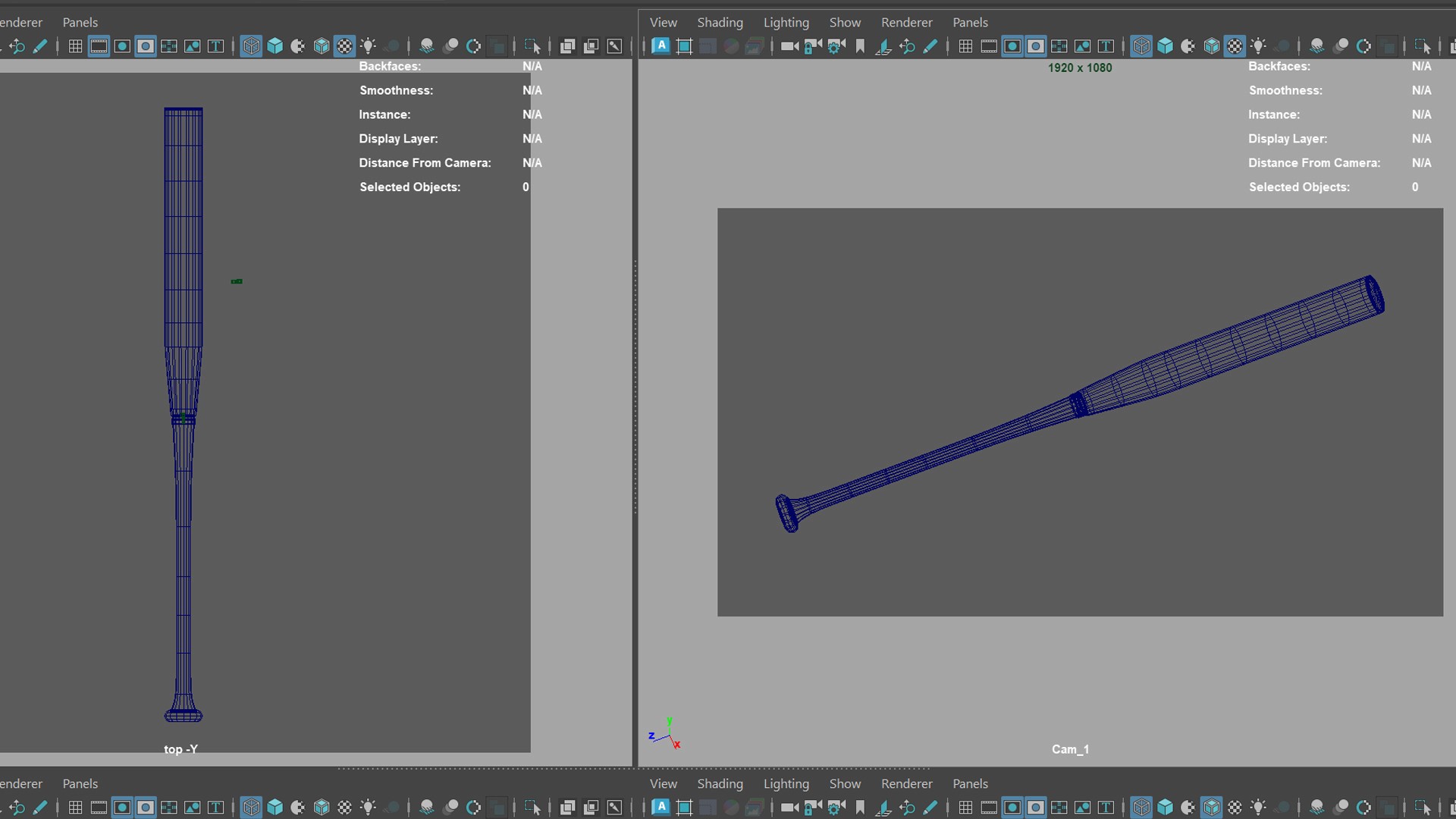Select Grease Pencil tool in Cam_1 toolbar
1456x819 pixels.
(930, 46)
